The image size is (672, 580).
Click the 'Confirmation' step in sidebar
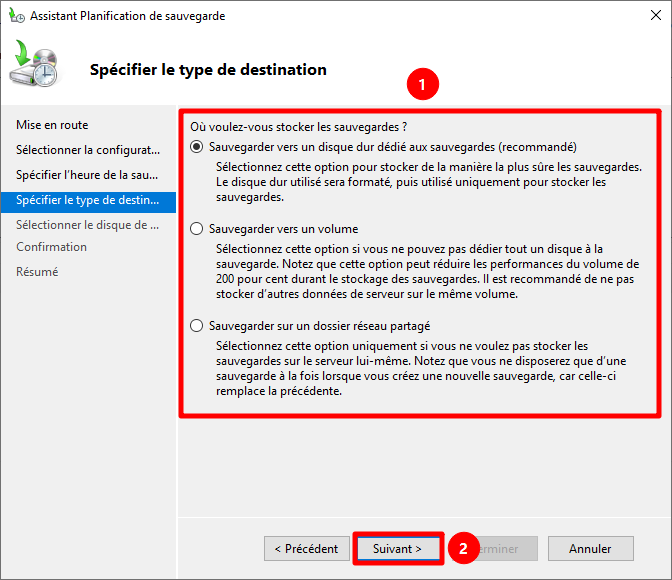tap(52, 247)
